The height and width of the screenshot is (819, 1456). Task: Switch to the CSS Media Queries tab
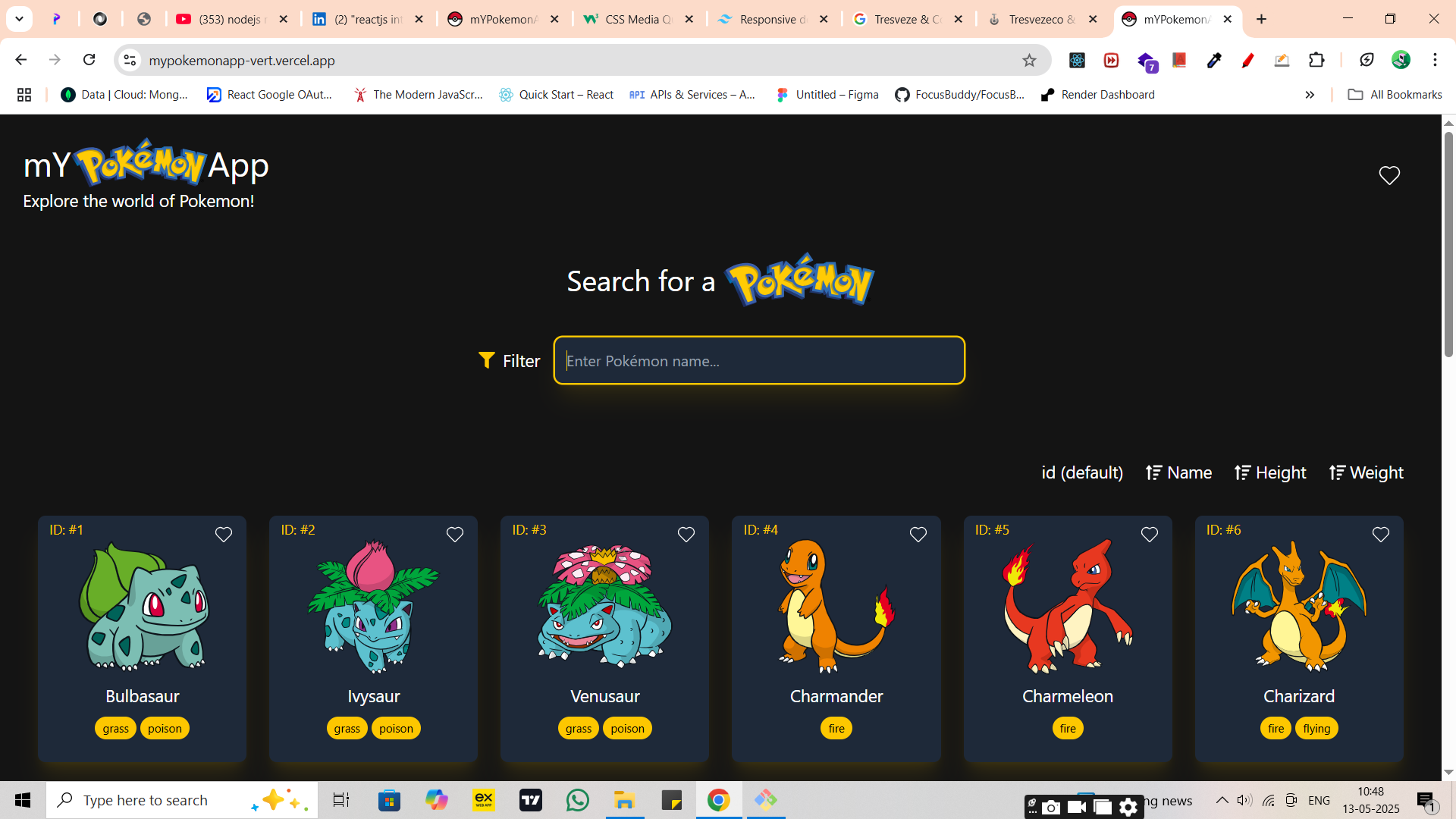tap(637, 19)
